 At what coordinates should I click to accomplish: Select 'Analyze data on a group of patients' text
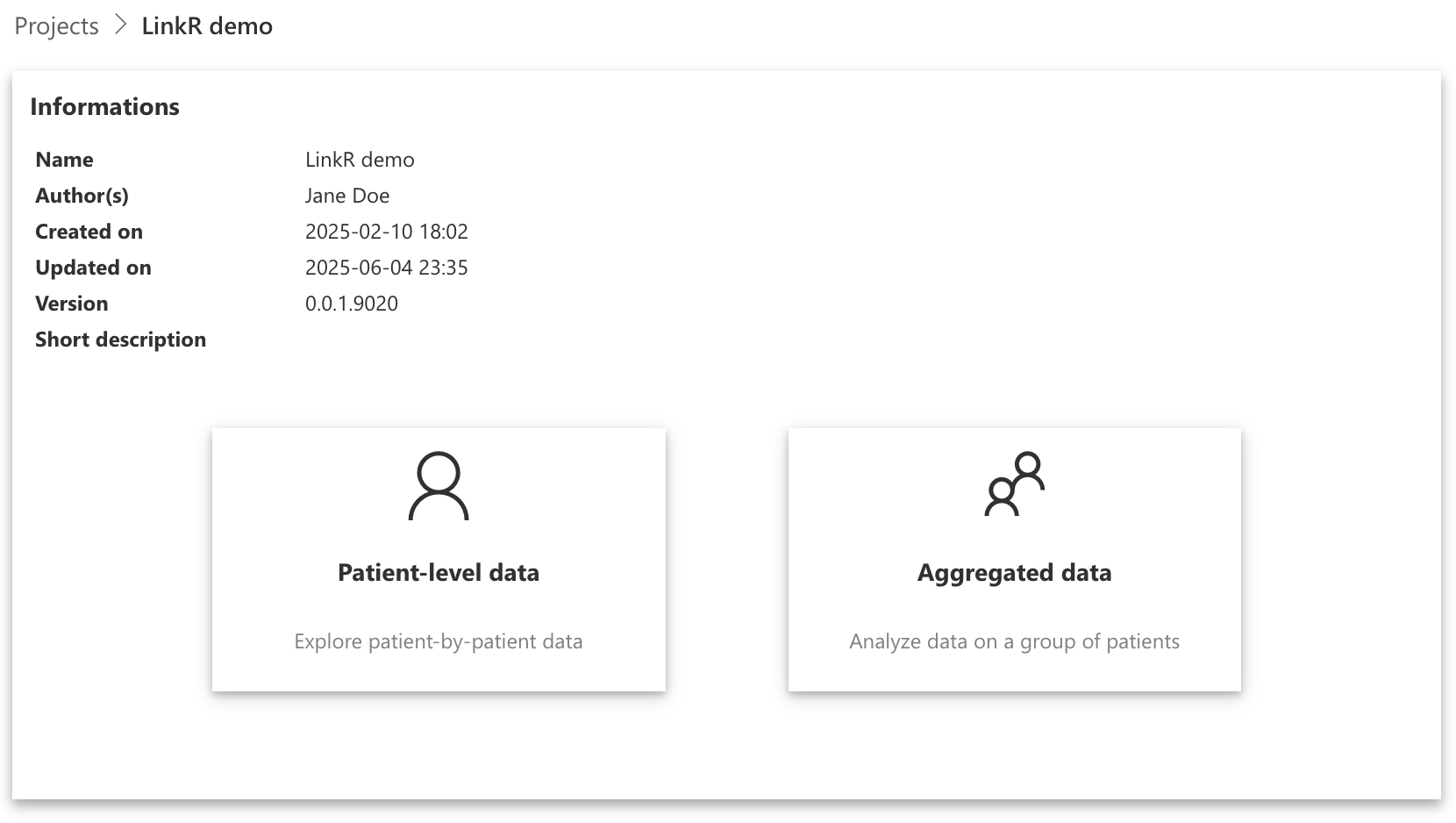(1014, 641)
